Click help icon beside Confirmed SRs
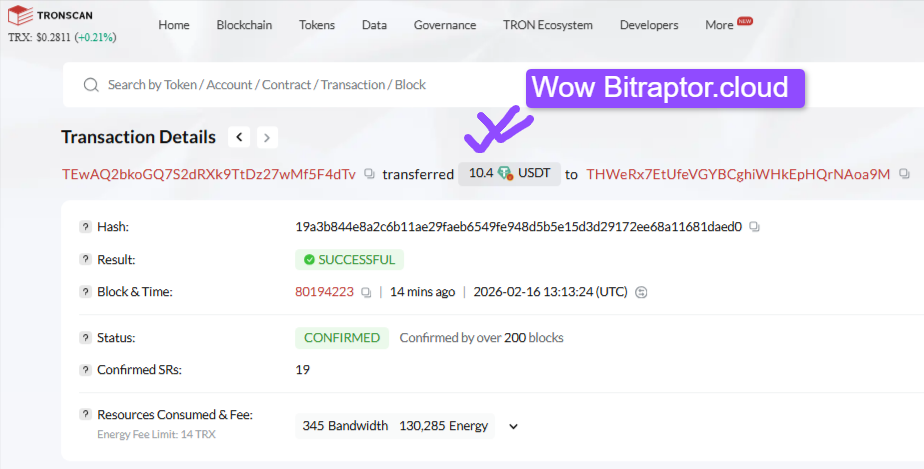The width and height of the screenshot is (924, 469). point(85,370)
